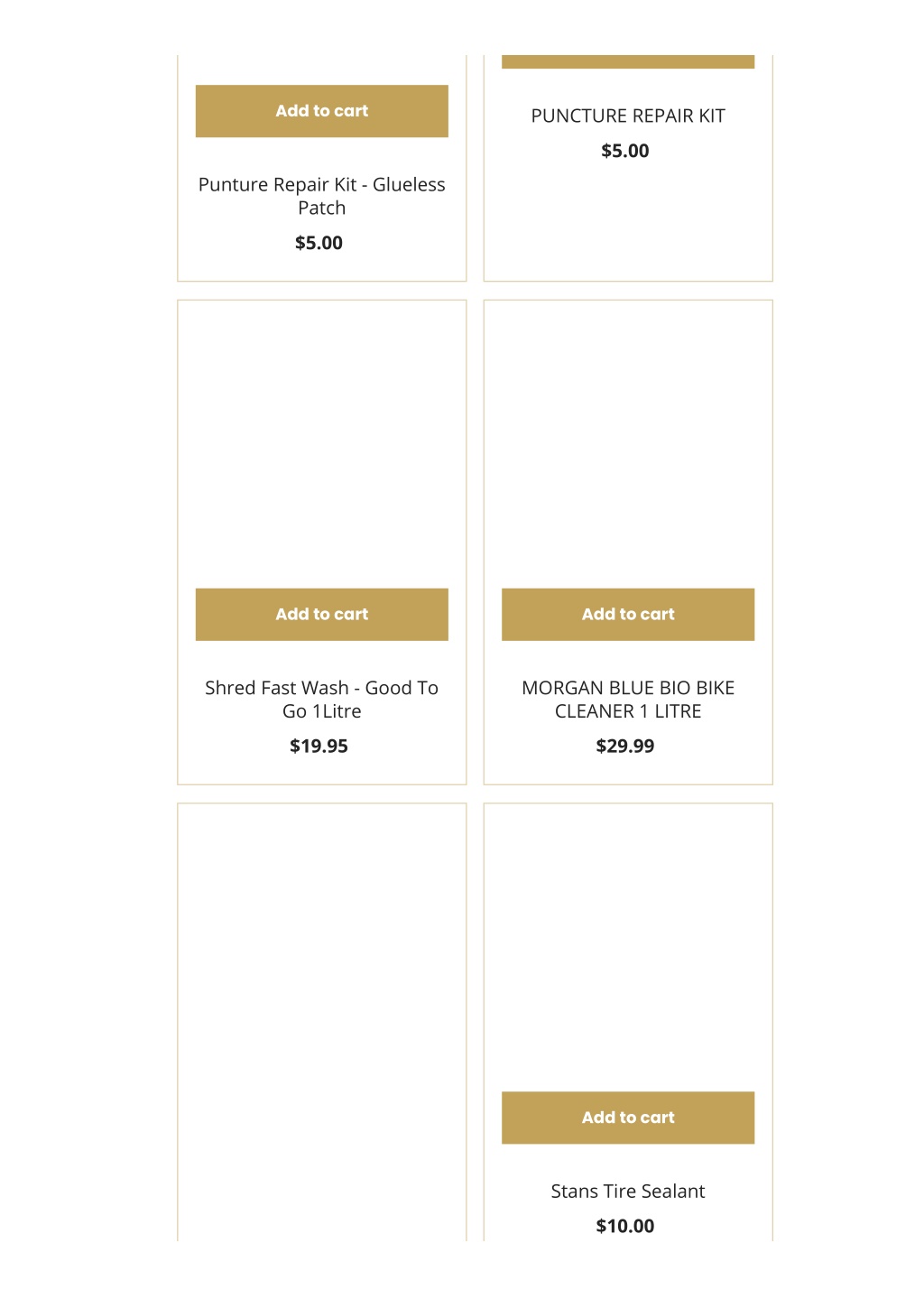Screen dimensions: 924x1308
Task: Click the $19.95 price of Shred Fast Wash
Action: (x=319, y=746)
